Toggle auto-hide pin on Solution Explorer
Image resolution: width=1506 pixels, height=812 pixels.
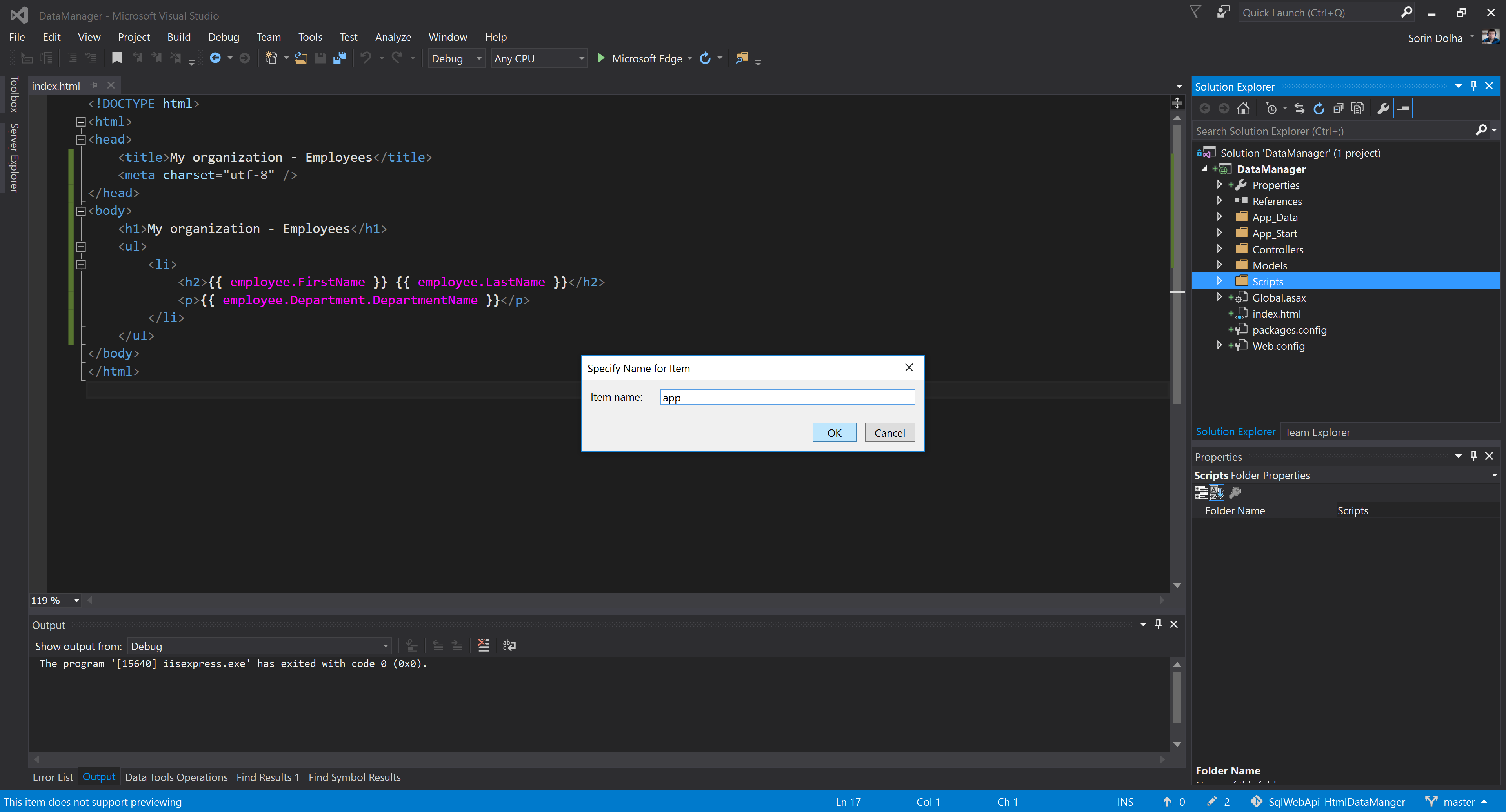[x=1473, y=87]
